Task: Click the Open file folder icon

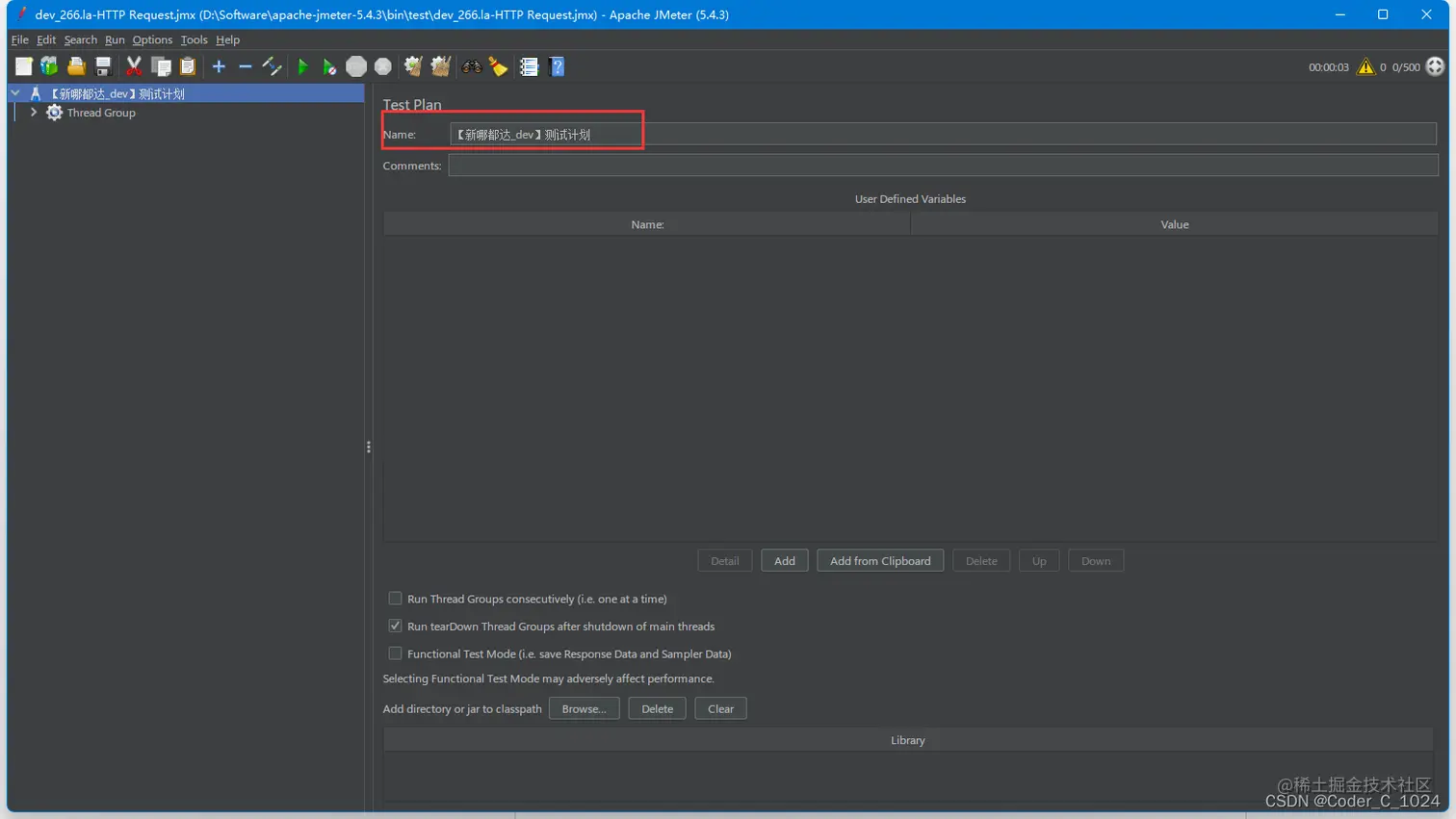Action: 76,66
